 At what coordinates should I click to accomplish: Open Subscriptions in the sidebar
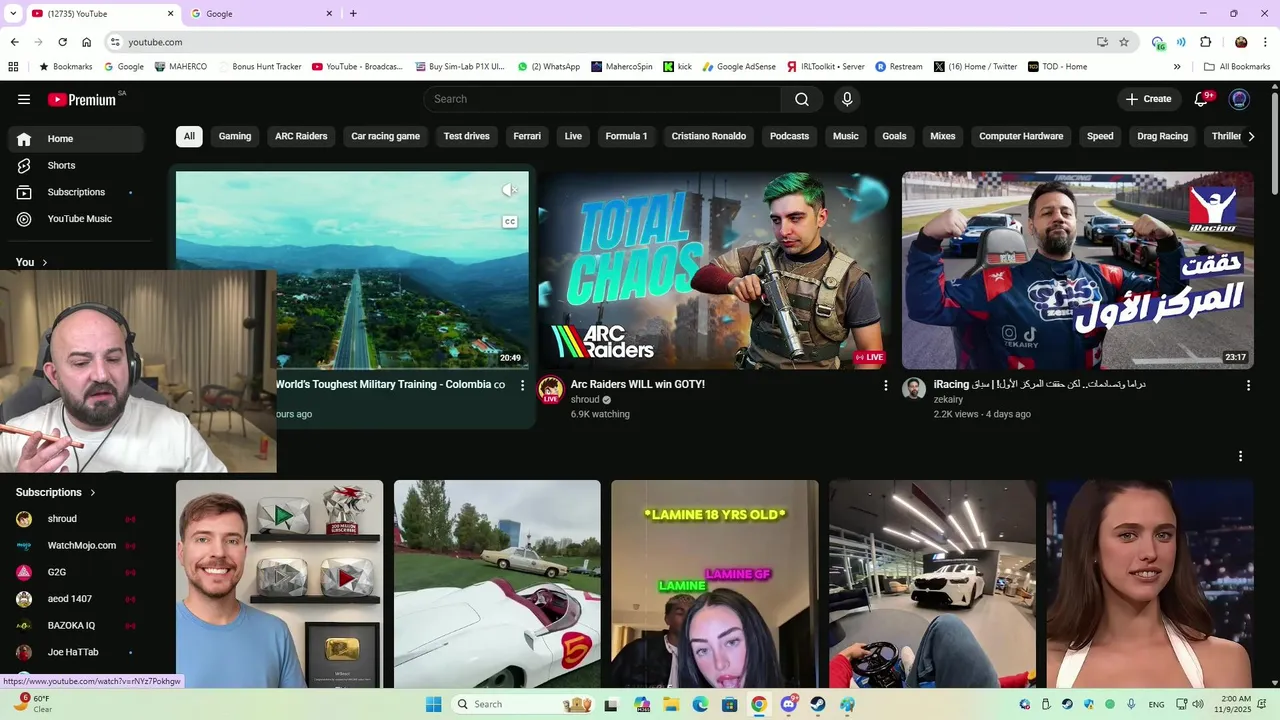[76, 192]
